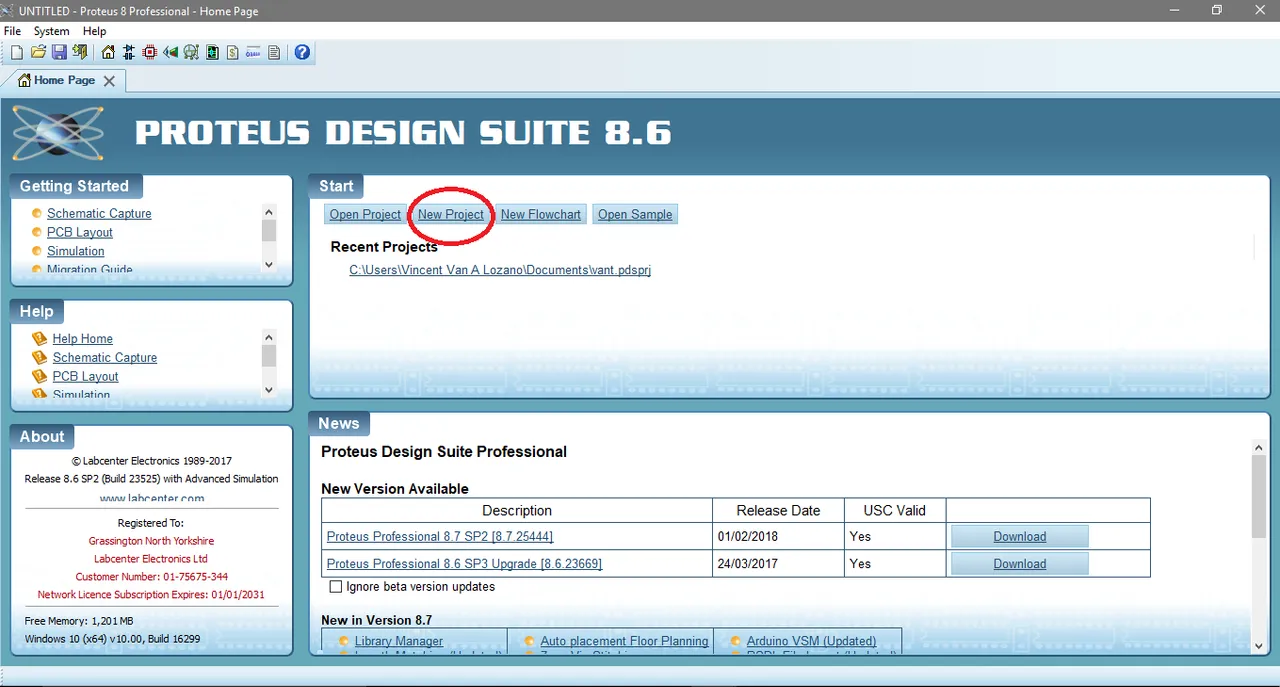Image resolution: width=1280 pixels, height=687 pixels.
Task: Click News panel scrollbar up arrow
Action: point(1259,448)
